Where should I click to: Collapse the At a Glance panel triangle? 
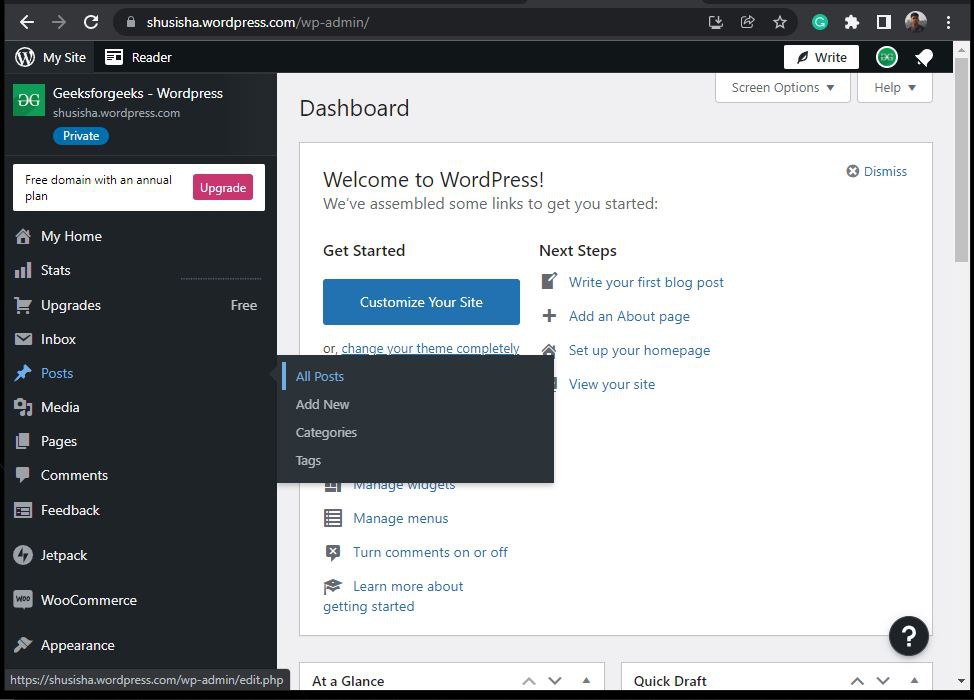pyautogui.click(x=586, y=681)
